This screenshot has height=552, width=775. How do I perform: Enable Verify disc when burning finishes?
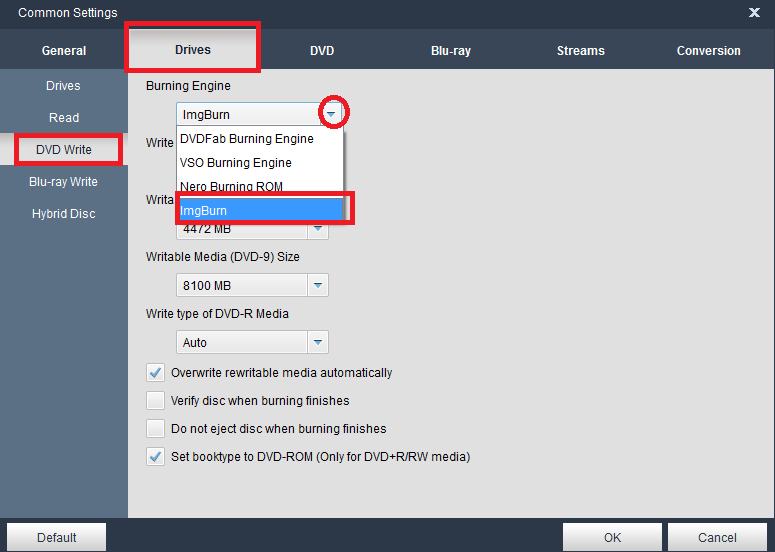click(x=155, y=400)
